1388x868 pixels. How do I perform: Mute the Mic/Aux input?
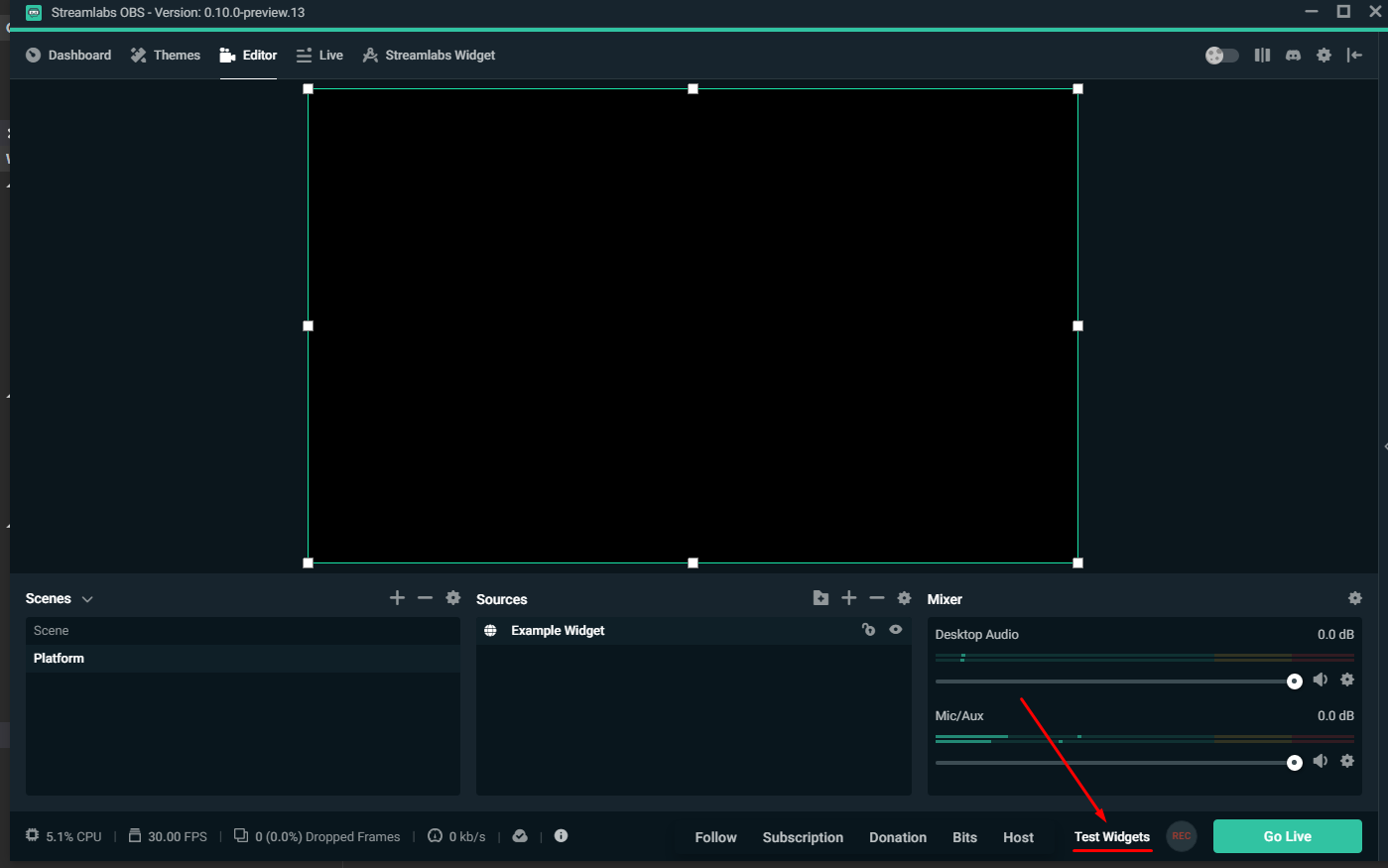[x=1321, y=761]
